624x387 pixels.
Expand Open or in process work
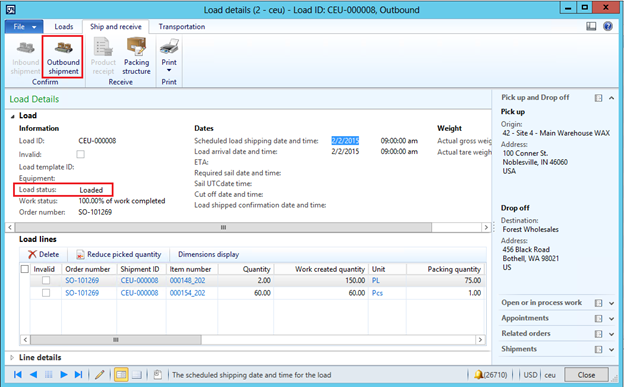click(x=612, y=303)
